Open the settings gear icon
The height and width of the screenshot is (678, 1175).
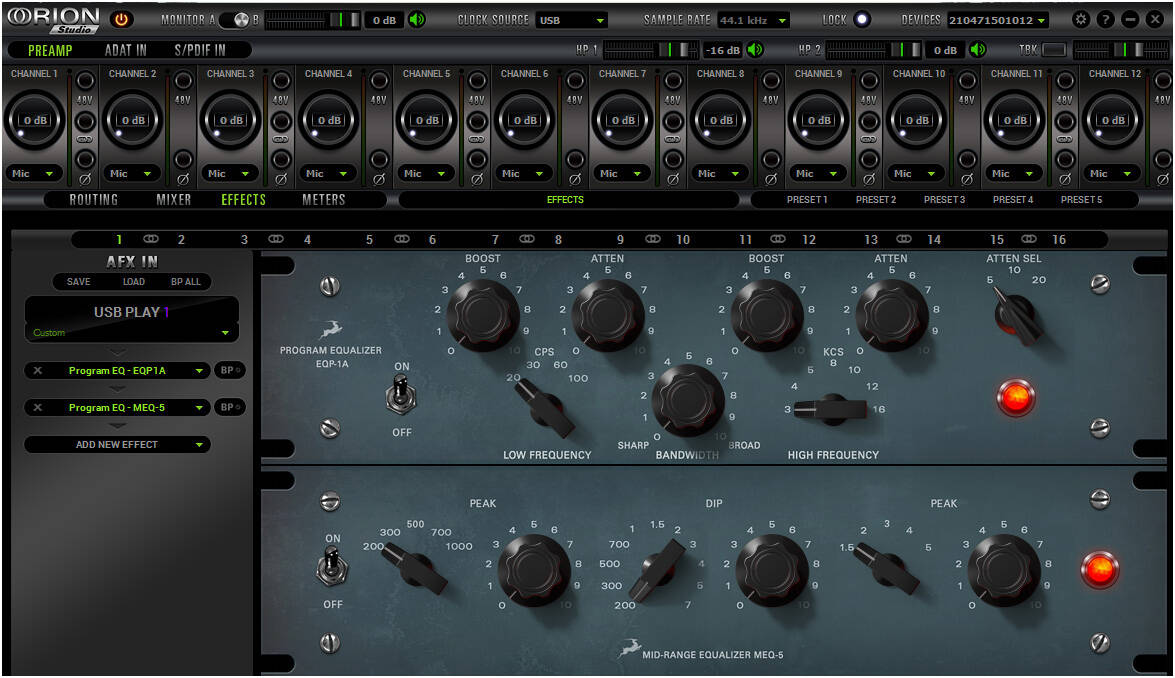click(1081, 19)
